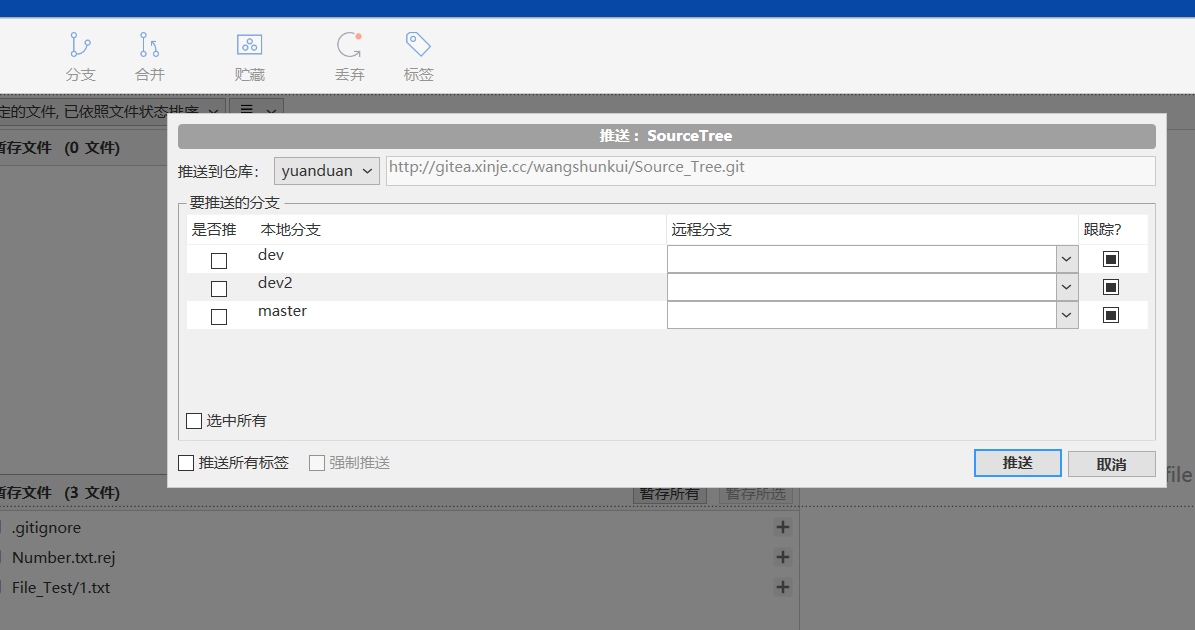Screen dimensions: 1195x630
Task: Enable the 推送所有标签 checkbox
Action: [x=186, y=462]
